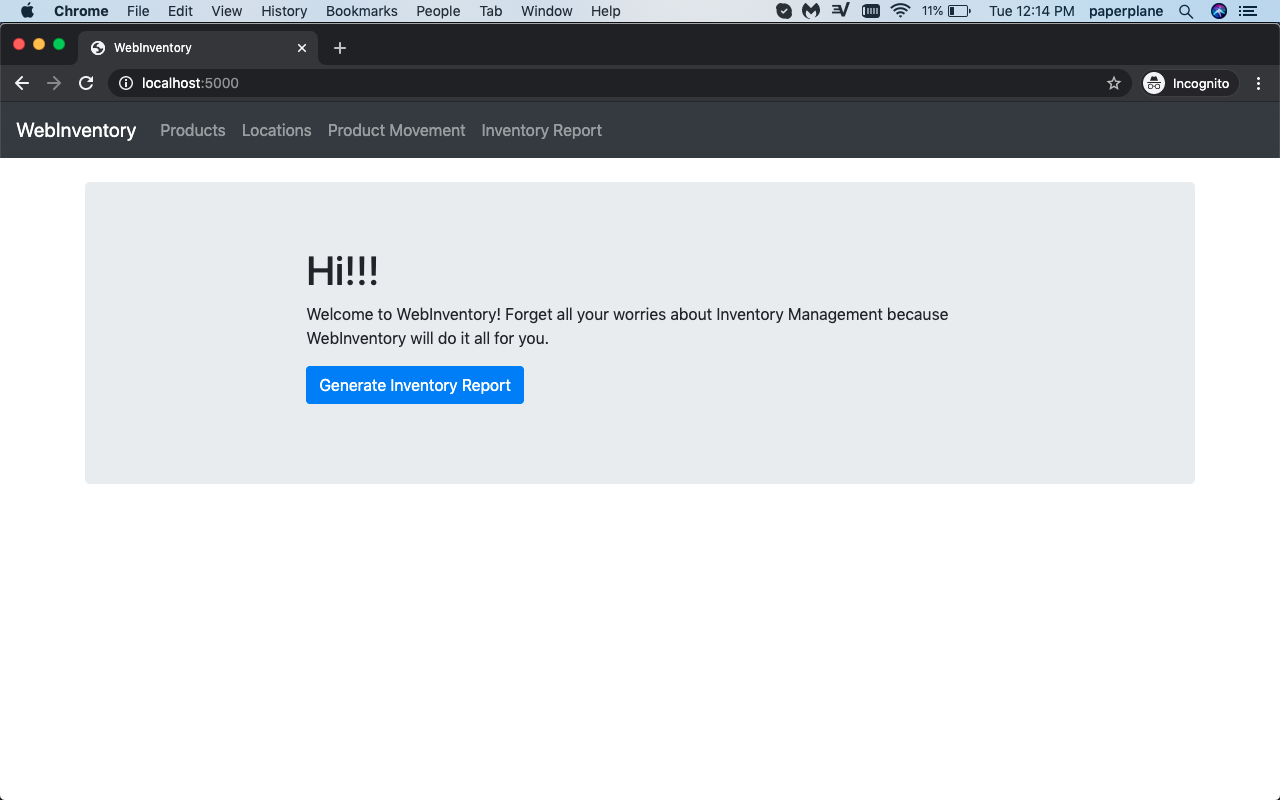
Task: Click the Malwarebytes menu bar icon
Action: click(811, 11)
